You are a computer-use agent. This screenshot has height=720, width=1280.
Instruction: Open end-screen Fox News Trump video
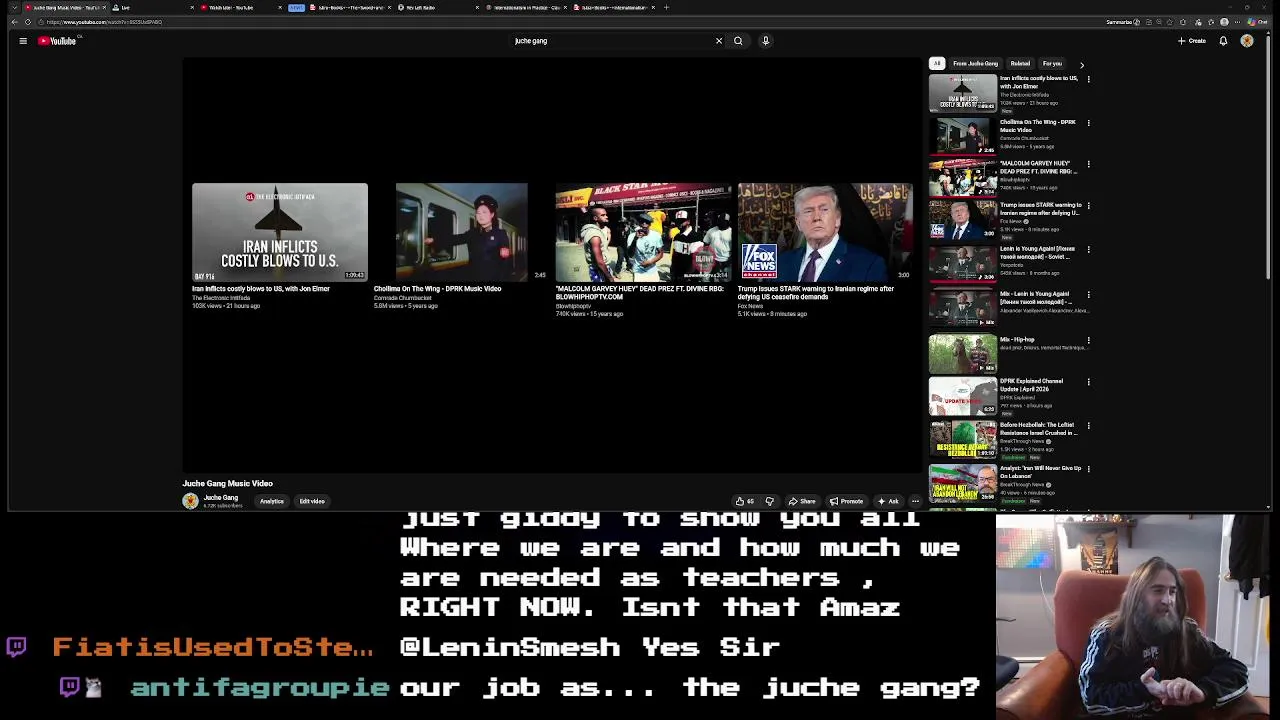click(x=825, y=232)
